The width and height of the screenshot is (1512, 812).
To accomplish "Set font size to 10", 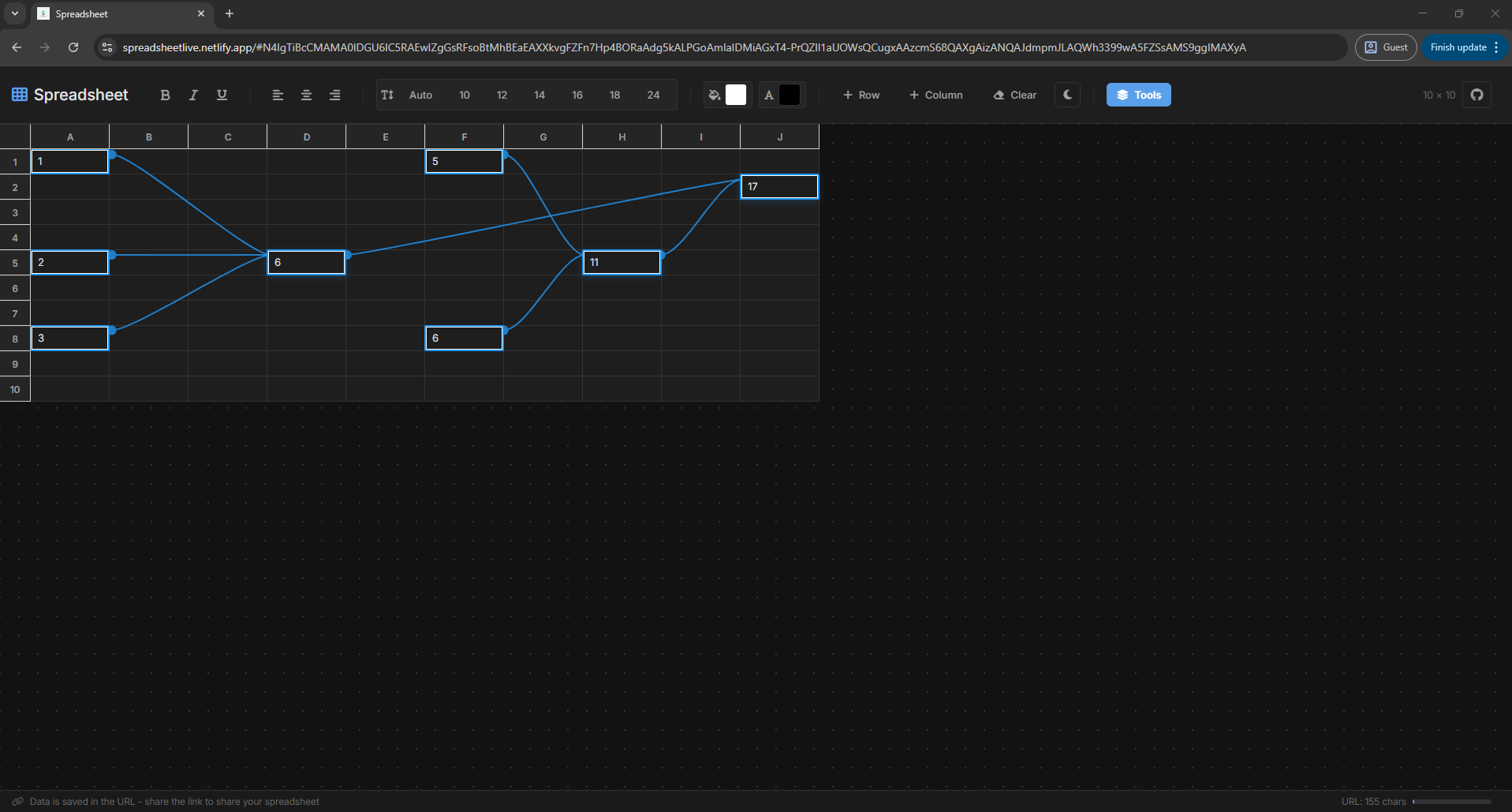I will pos(465,95).
